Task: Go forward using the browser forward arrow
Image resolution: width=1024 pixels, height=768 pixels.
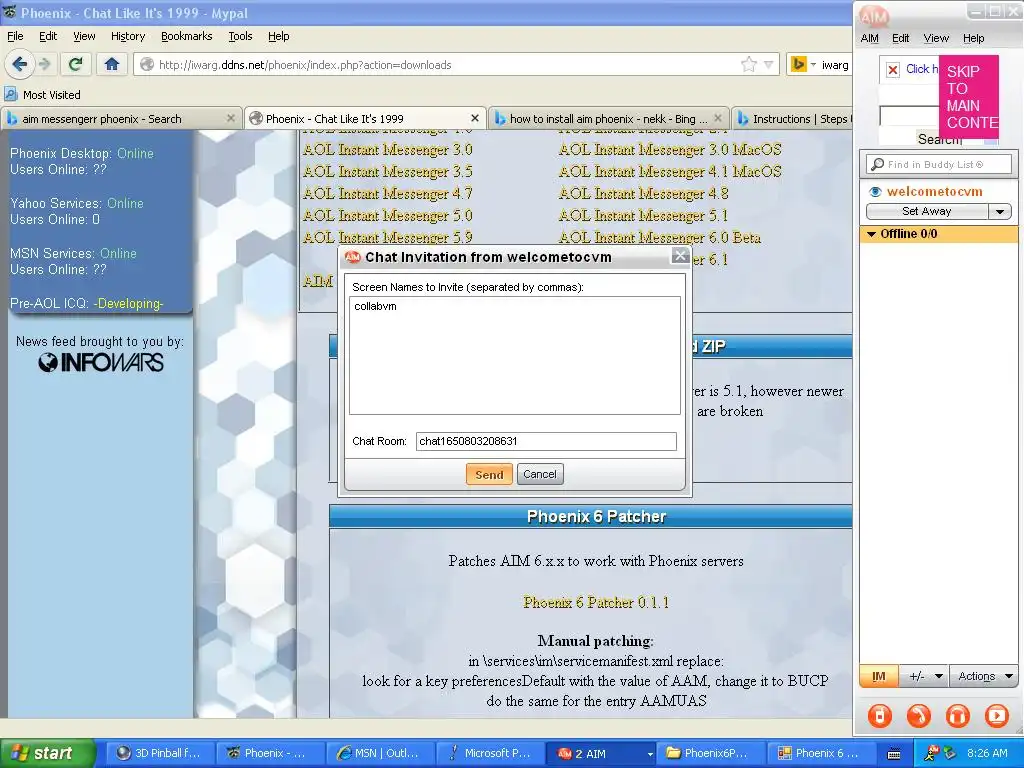Action: coord(44,64)
